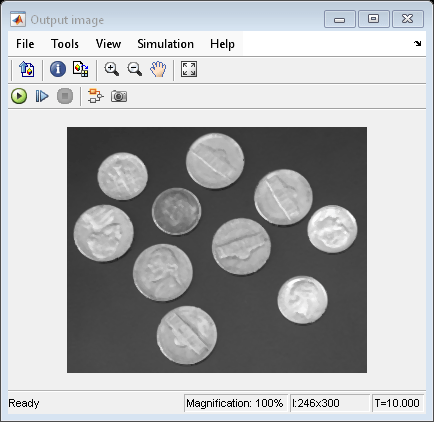Viewport: 434px width, 422px height.
Task: Activate the Zoom Out magnifier
Action: [135, 69]
